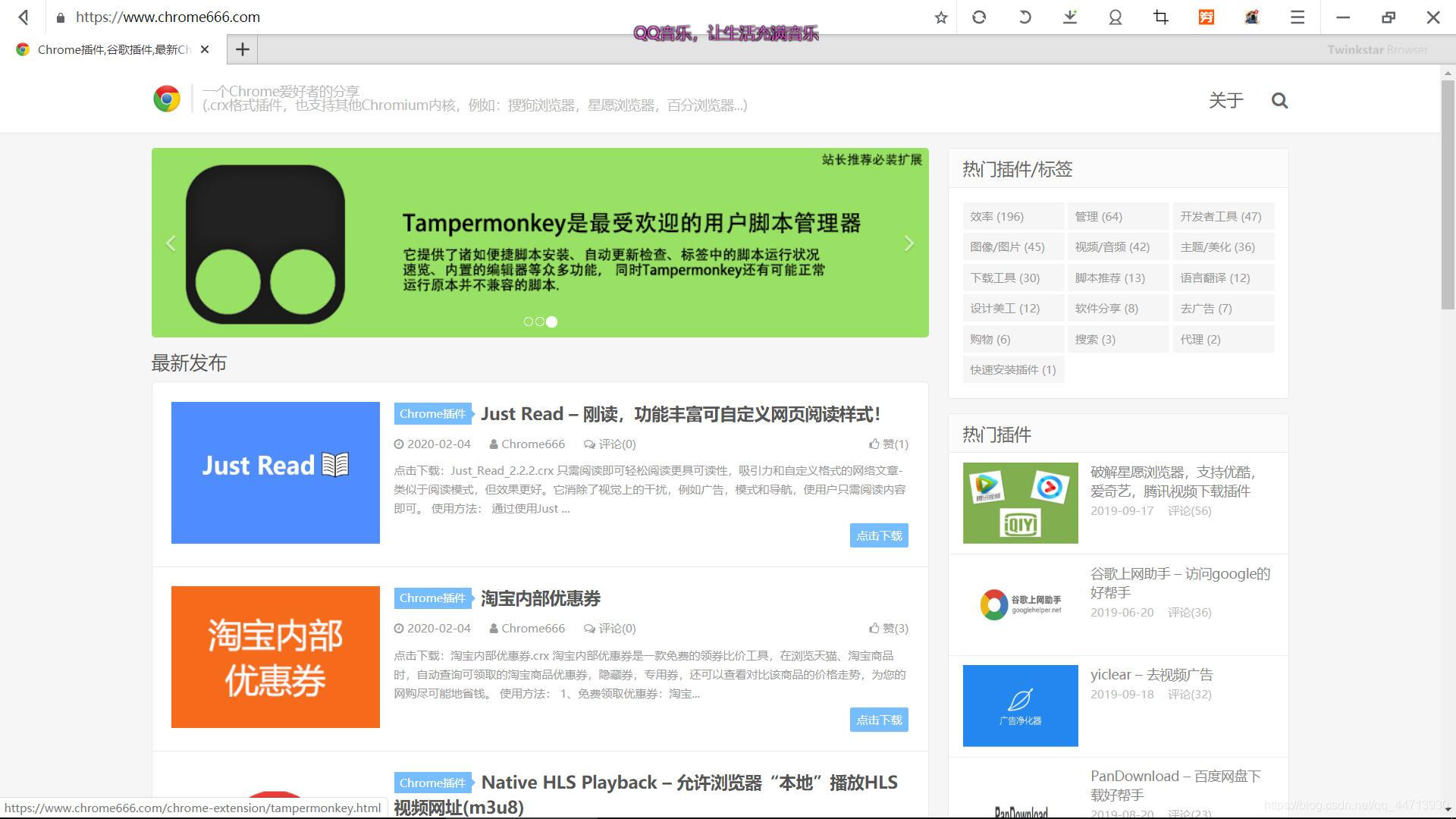Click 点击下载 on the Just Read post

[878, 535]
